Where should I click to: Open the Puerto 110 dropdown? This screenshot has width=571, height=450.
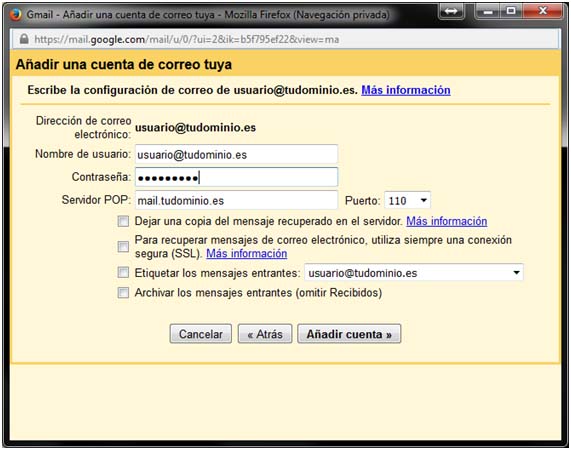click(407, 200)
